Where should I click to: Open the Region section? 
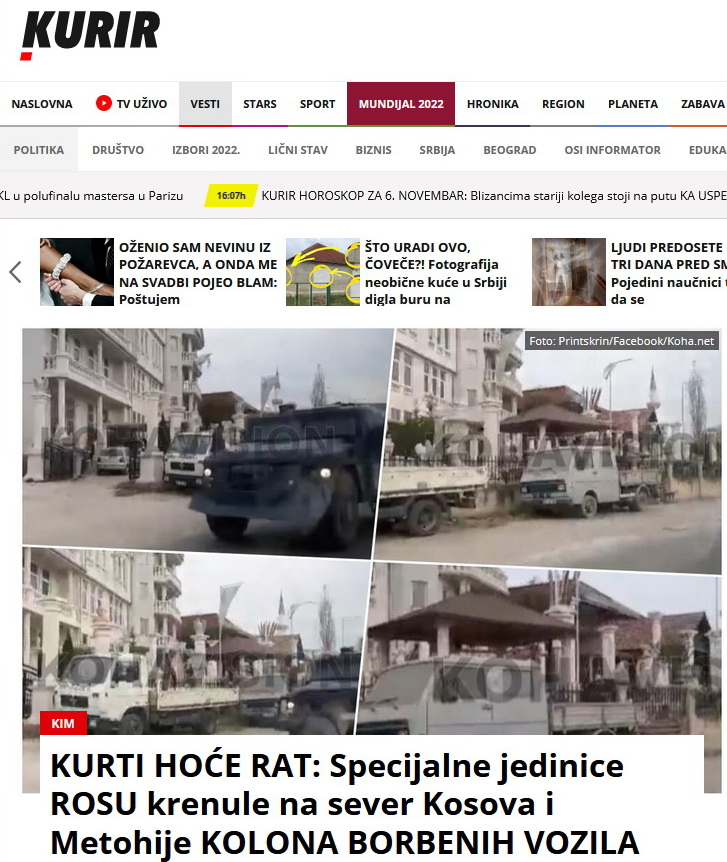coord(563,104)
